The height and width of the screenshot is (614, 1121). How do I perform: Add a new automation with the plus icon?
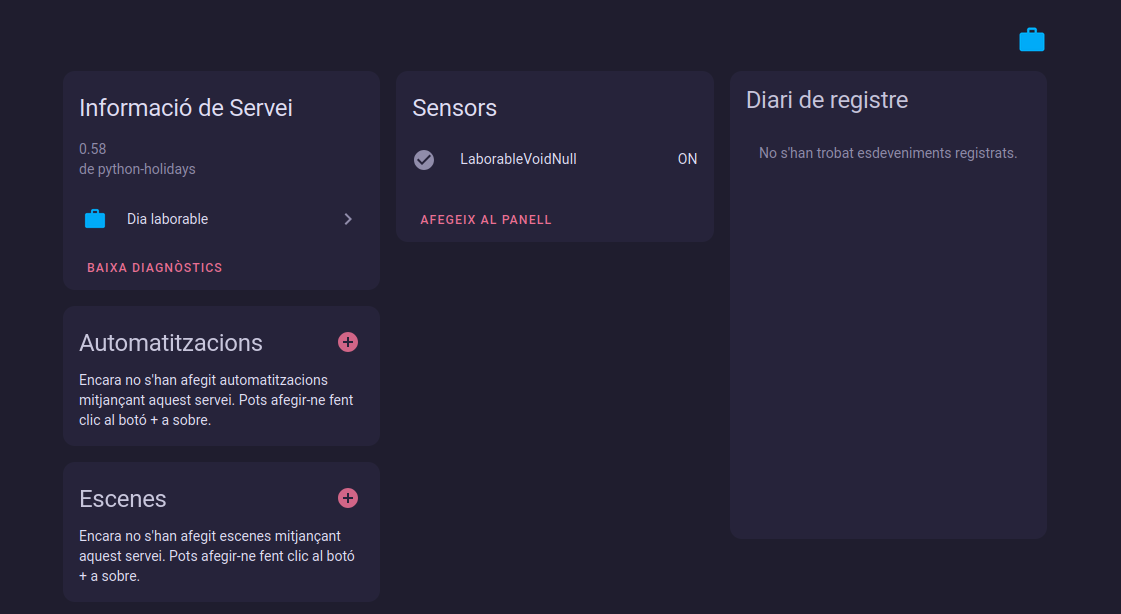(348, 342)
